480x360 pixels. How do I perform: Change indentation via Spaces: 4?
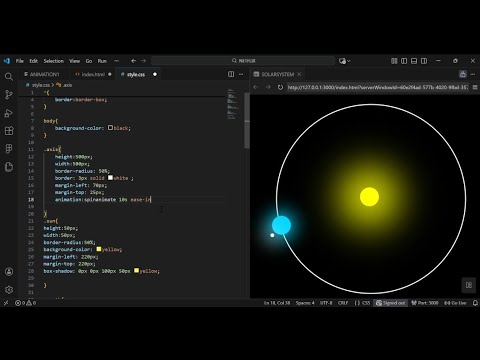coord(305,303)
